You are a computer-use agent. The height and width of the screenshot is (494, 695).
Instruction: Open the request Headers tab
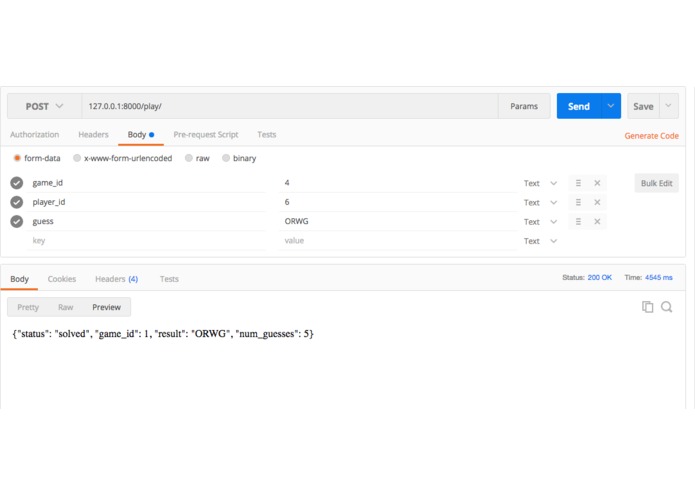click(x=93, y=134)
